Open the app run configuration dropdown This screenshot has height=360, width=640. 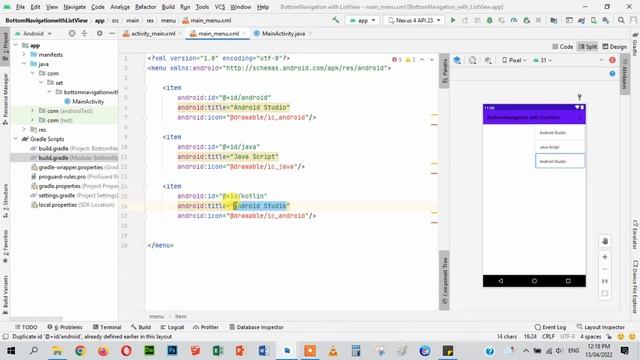pos(362,20)
